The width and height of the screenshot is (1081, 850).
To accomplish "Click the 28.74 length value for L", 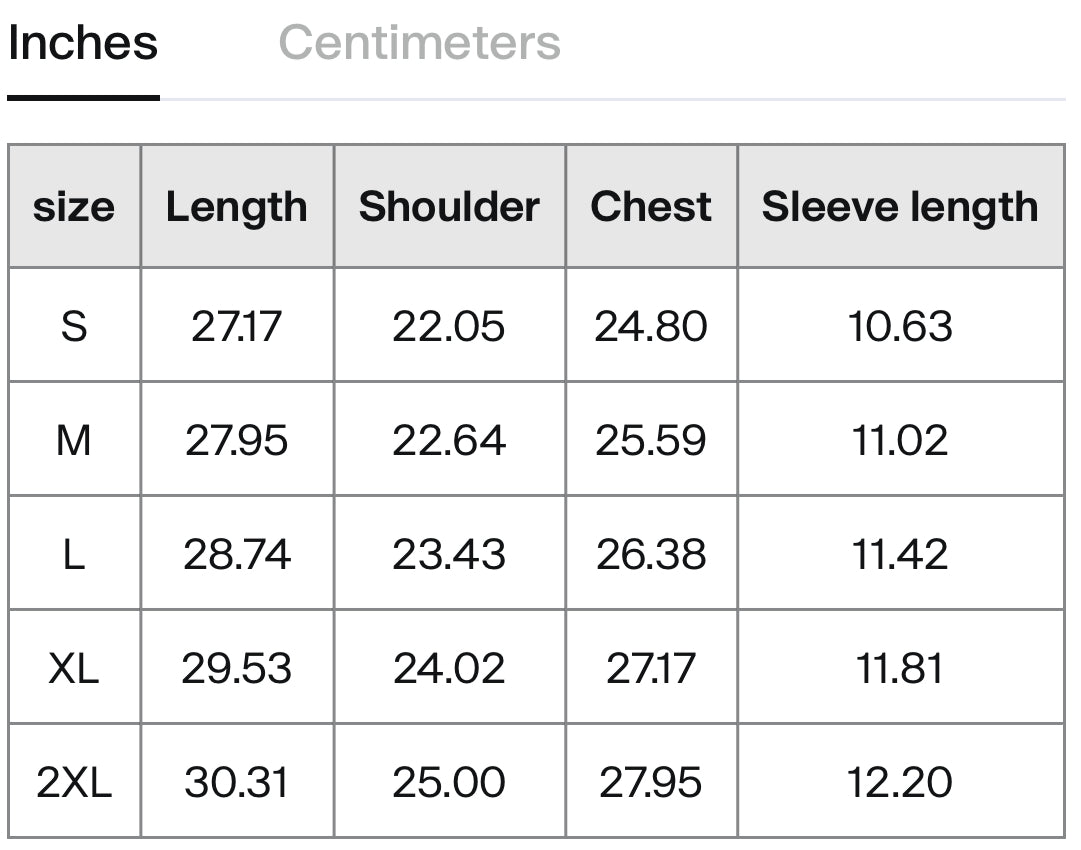I will pos(237,554).
